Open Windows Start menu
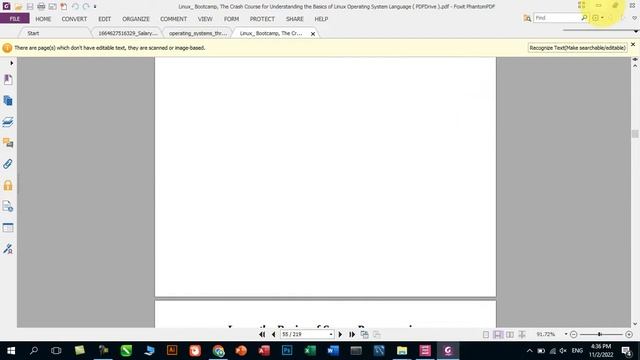This screenshot has height=360, width=640. click(11, 351)
